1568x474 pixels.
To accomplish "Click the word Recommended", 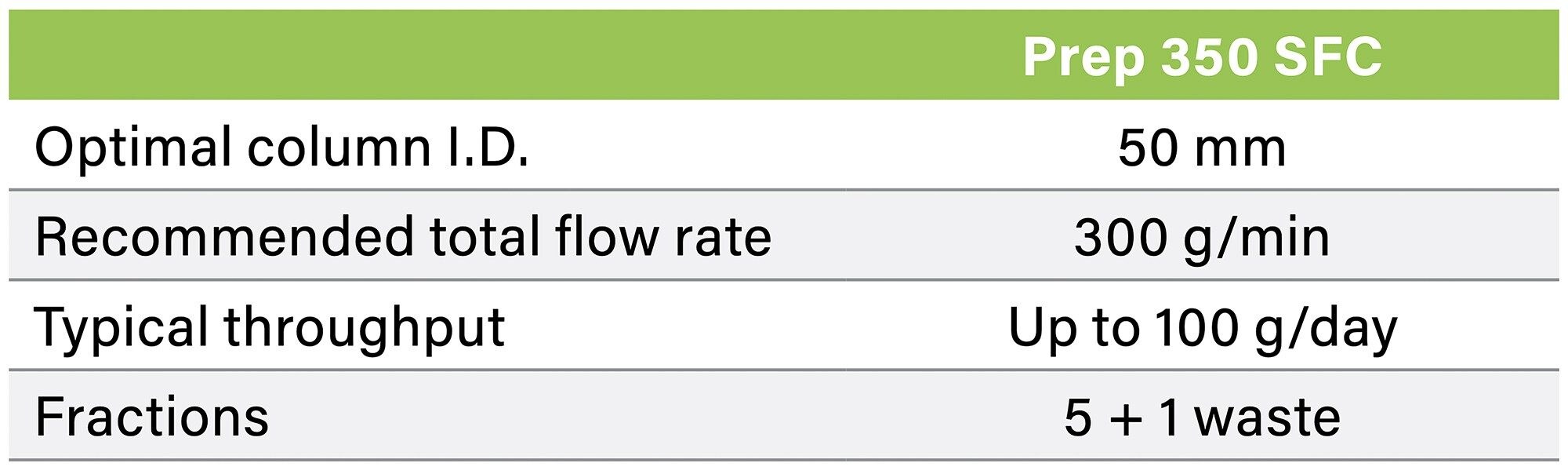I will 224,237.
